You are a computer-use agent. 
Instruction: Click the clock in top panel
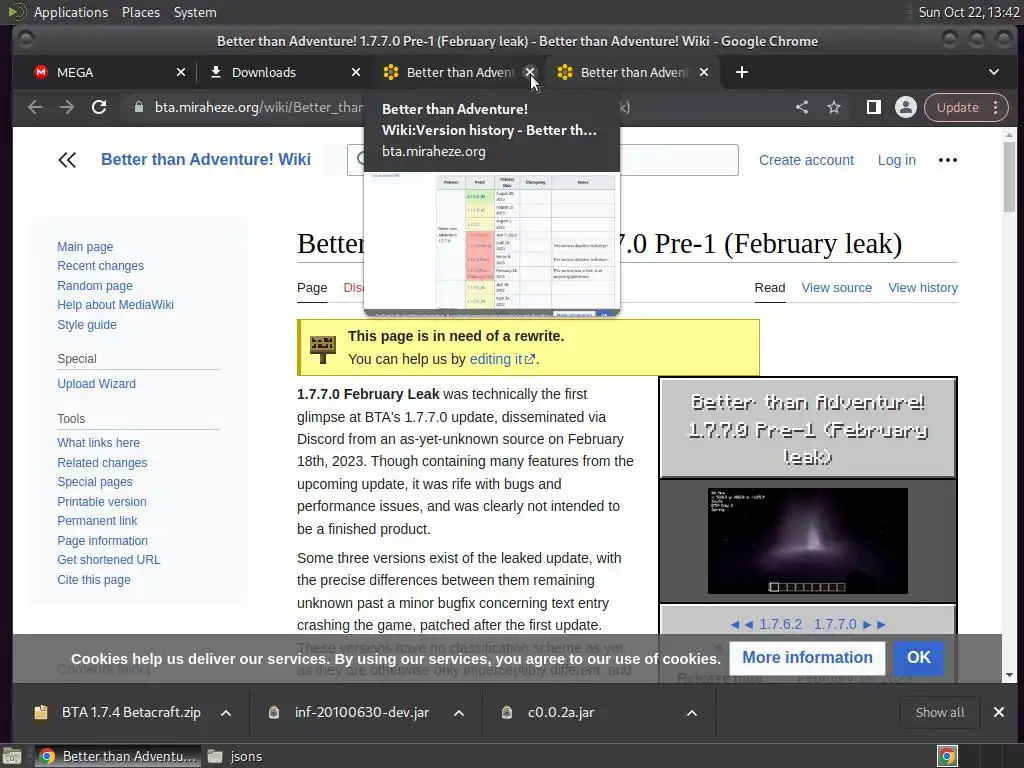pyautogui.click(x=968, y=12)
